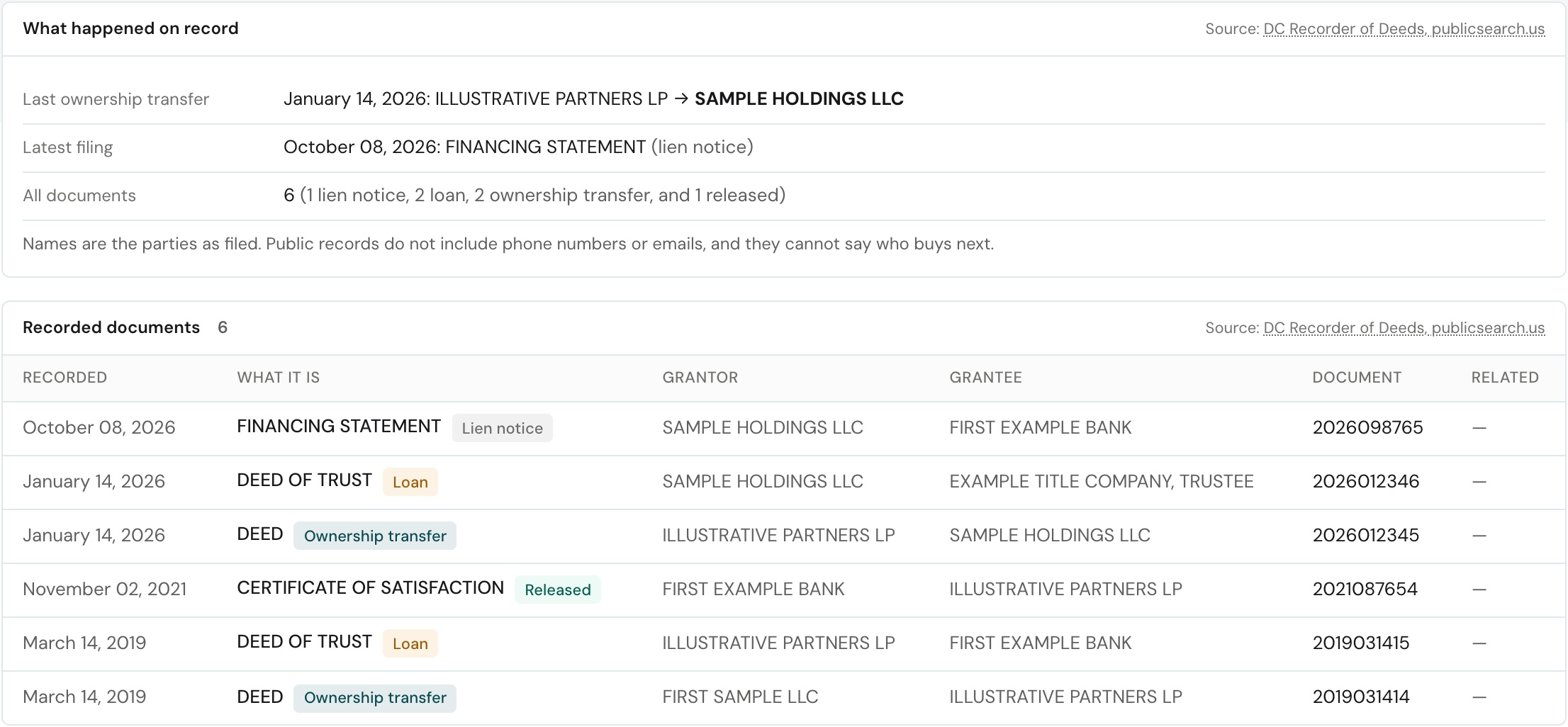Screen dimensions: 1568x727
Task: Click the Loan tag on the January 14, 2026 deed of trust
Action: [410, 482]
